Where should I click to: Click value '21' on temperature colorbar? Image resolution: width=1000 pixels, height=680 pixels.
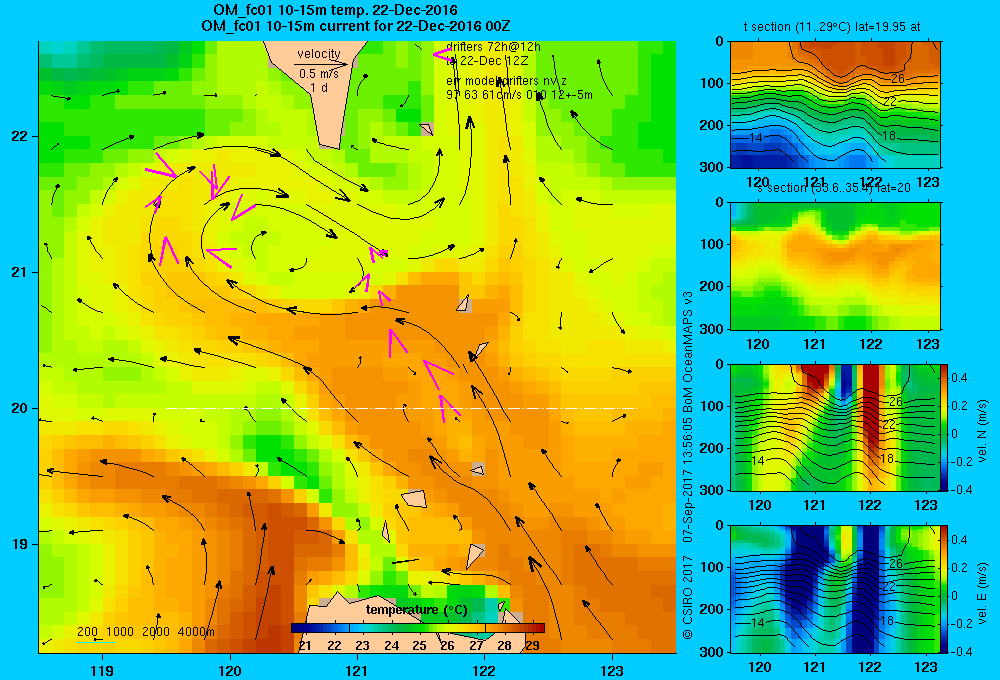(x=305, y=646)
